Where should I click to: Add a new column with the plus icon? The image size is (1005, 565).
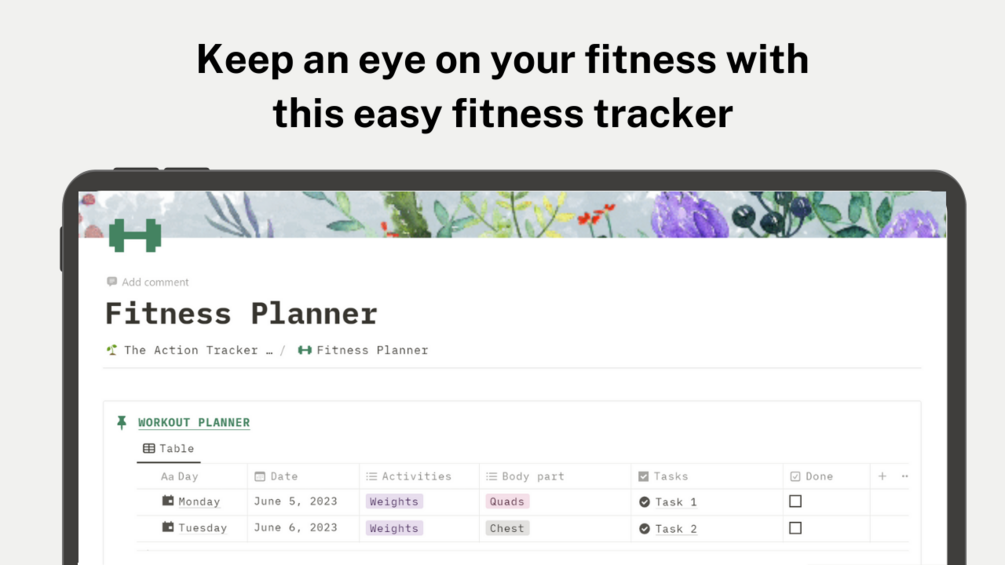(x=882, y=477)
